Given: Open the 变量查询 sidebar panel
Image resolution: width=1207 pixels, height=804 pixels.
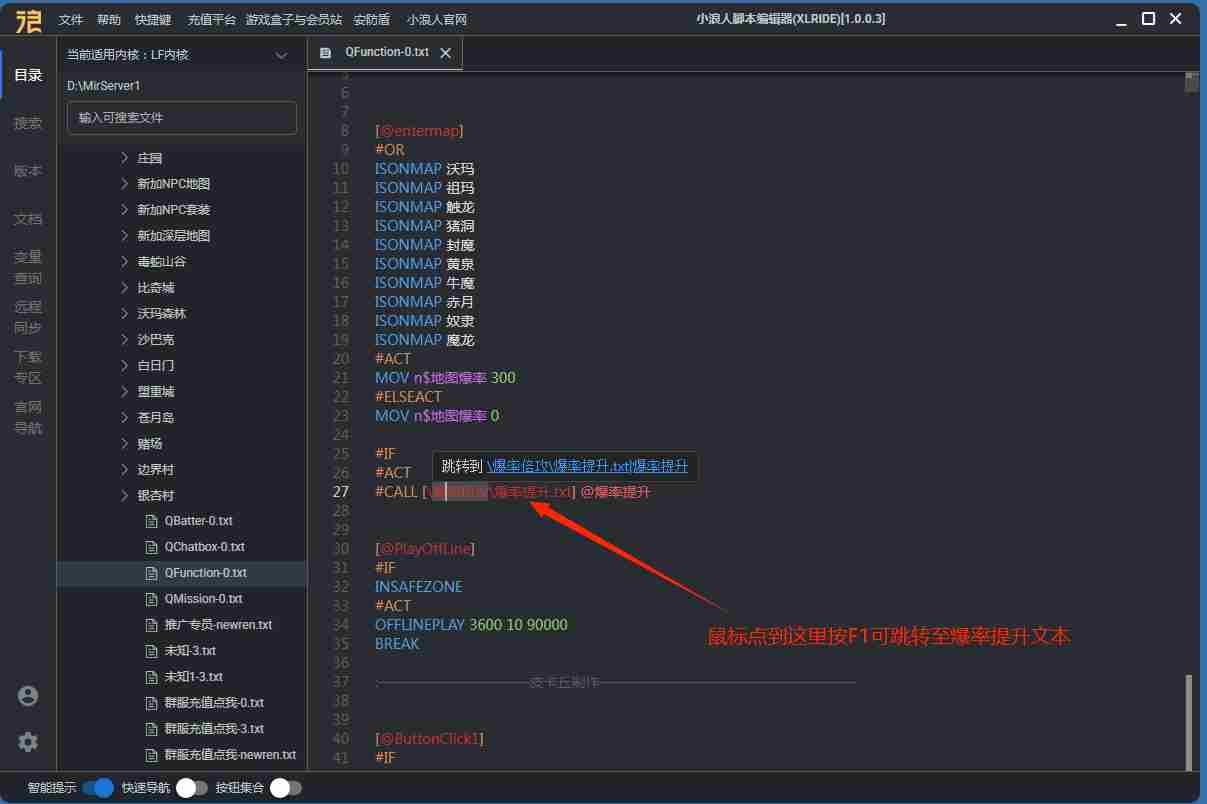Looking at the screenshot, I should point(28,268).
